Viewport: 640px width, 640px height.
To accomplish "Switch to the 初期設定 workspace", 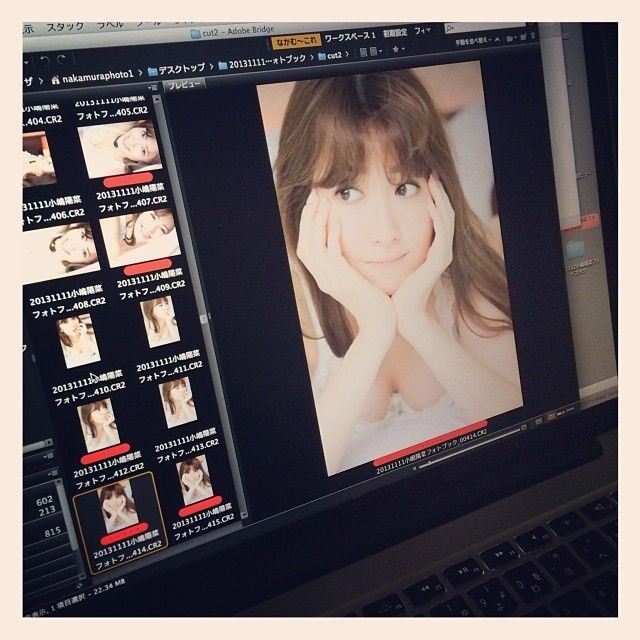I will [x=394, y=33].
